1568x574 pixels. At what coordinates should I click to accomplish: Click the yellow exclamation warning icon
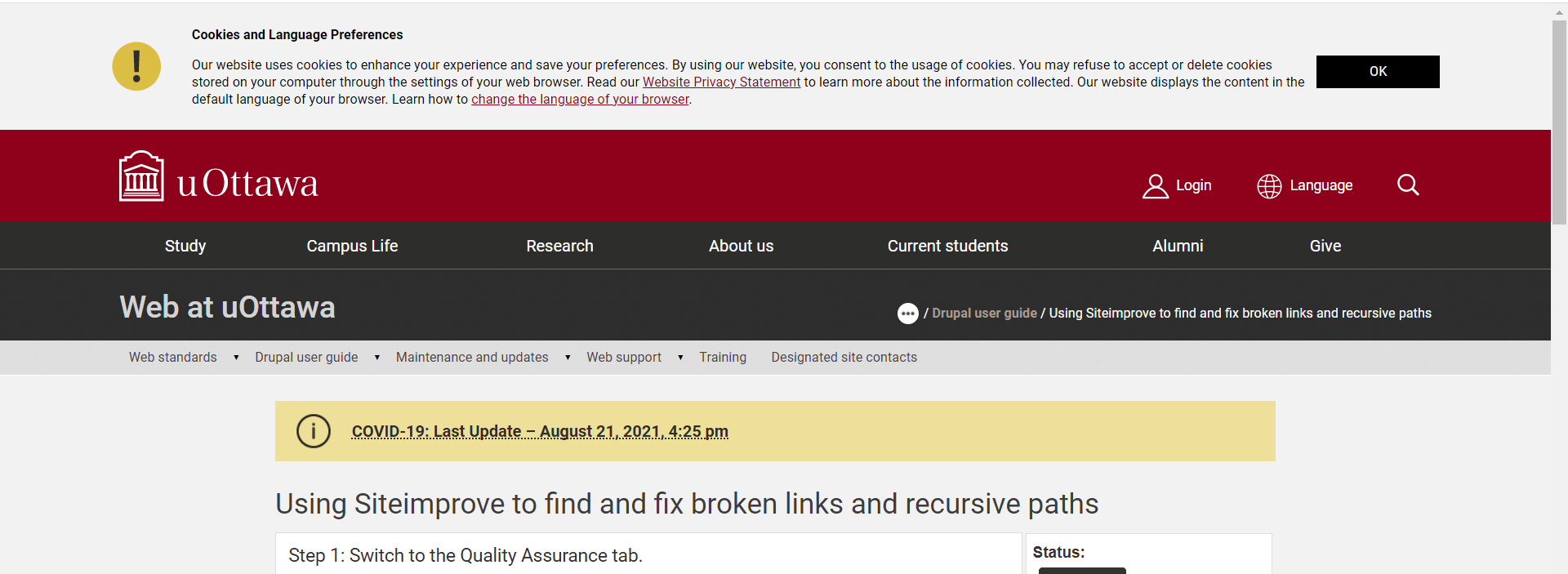[x=136, y=66]
